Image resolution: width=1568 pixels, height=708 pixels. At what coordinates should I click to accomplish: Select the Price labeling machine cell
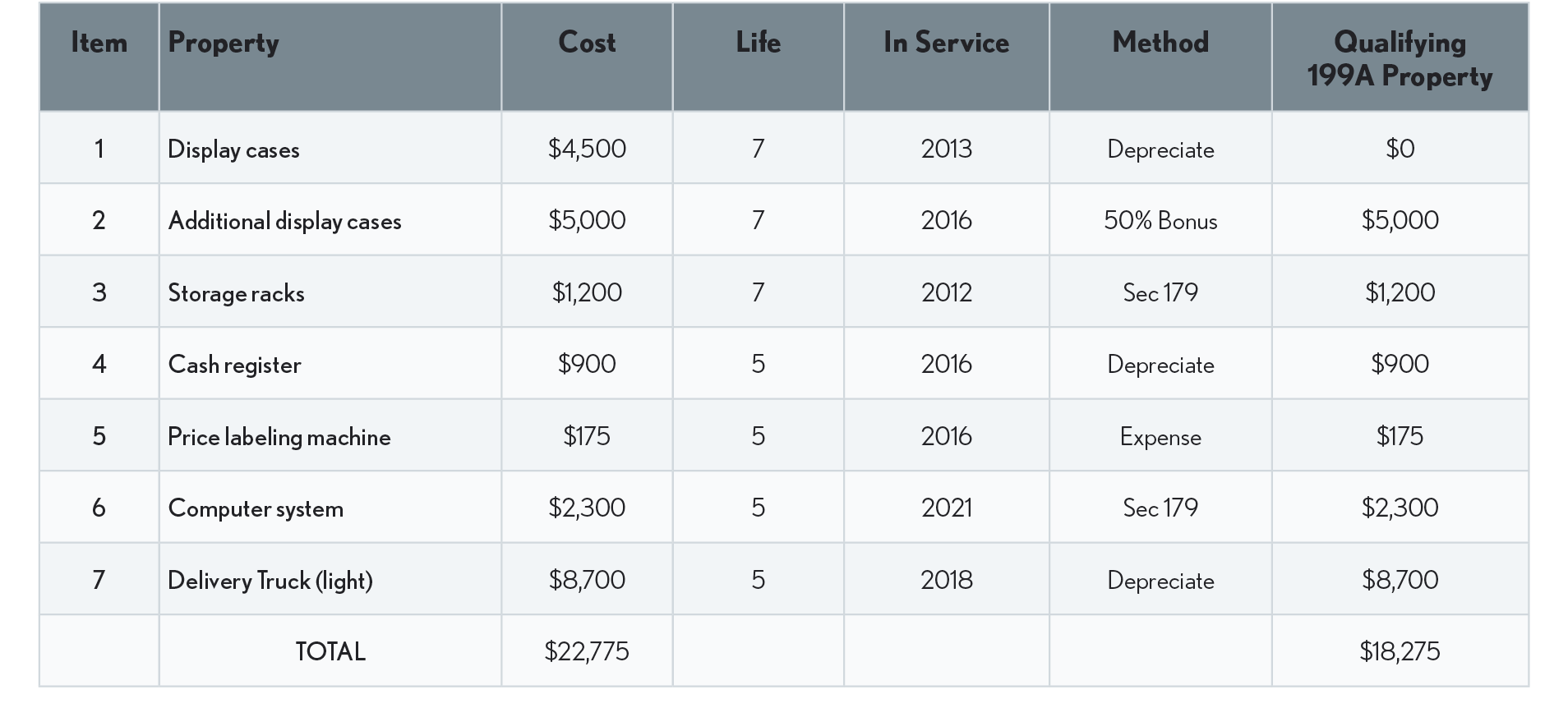click(x=279, y=437)
